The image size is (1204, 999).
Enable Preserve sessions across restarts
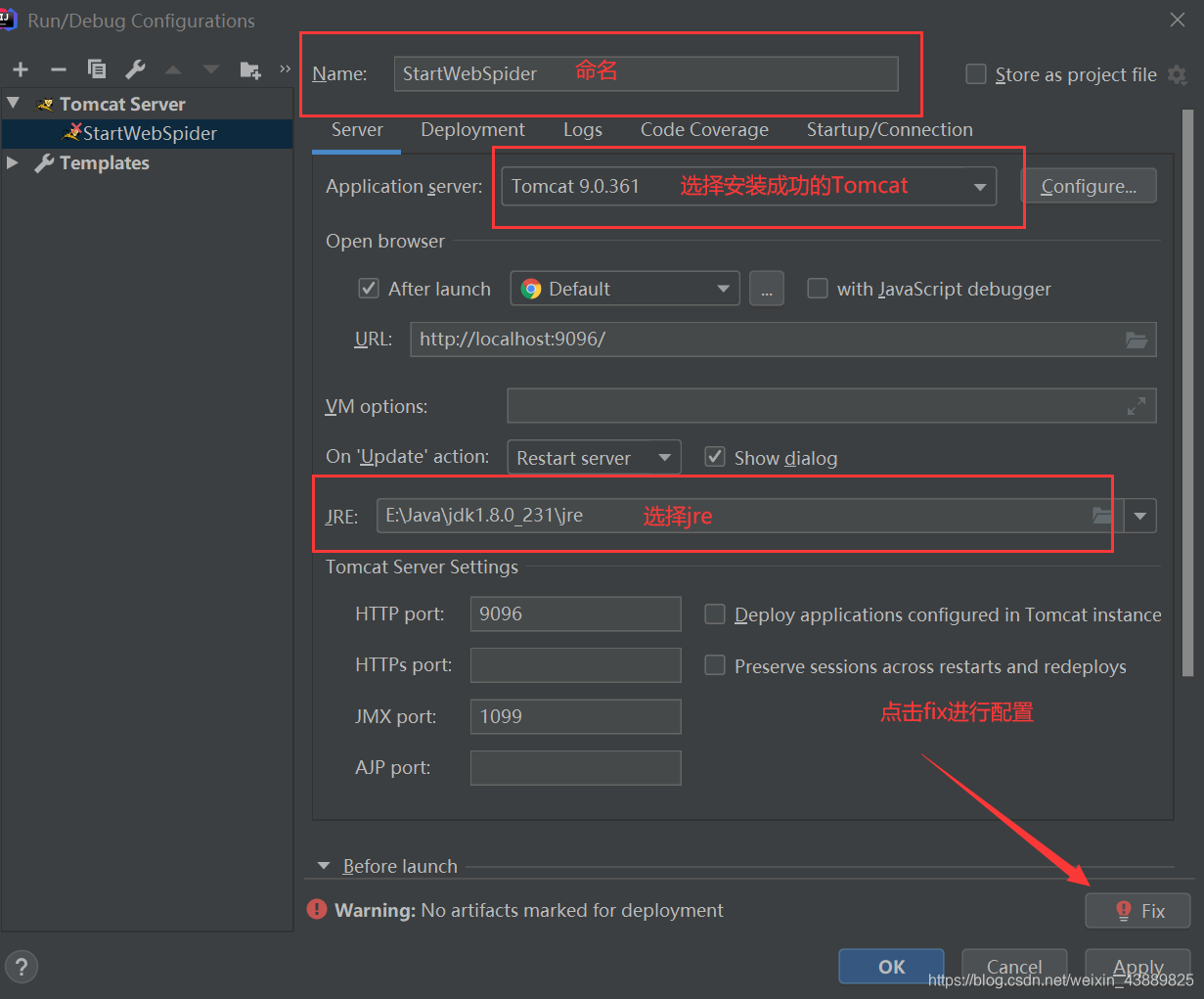point(715,665)
